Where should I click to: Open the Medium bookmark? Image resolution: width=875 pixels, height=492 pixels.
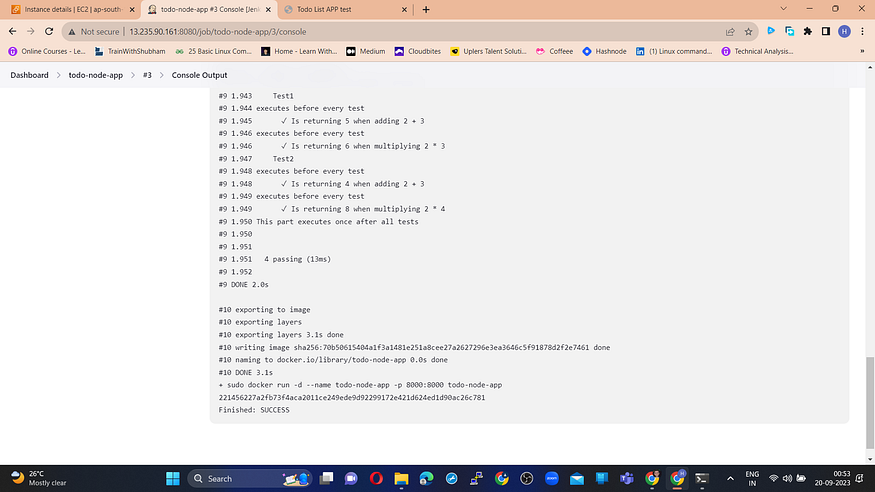tap(366, 51)
